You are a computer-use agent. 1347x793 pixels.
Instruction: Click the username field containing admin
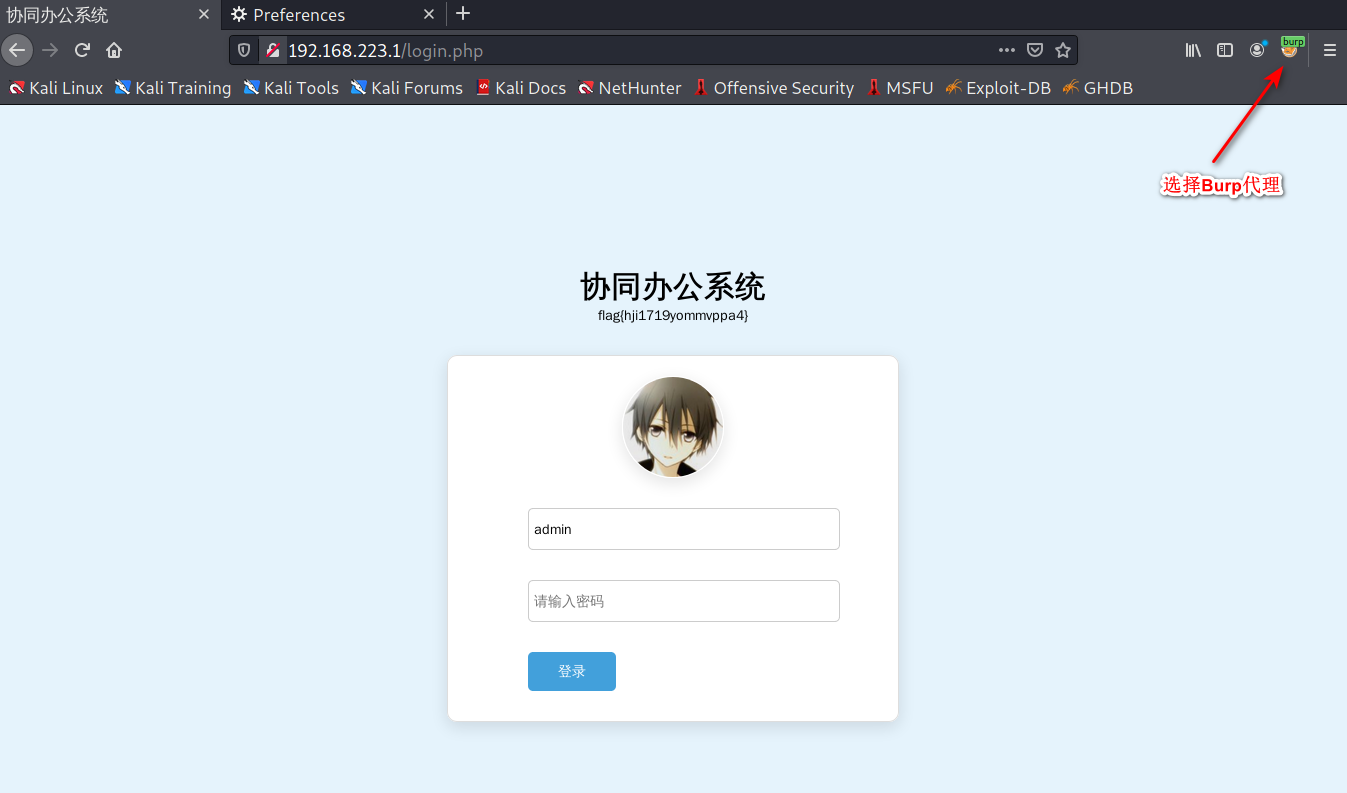[683, 529]
